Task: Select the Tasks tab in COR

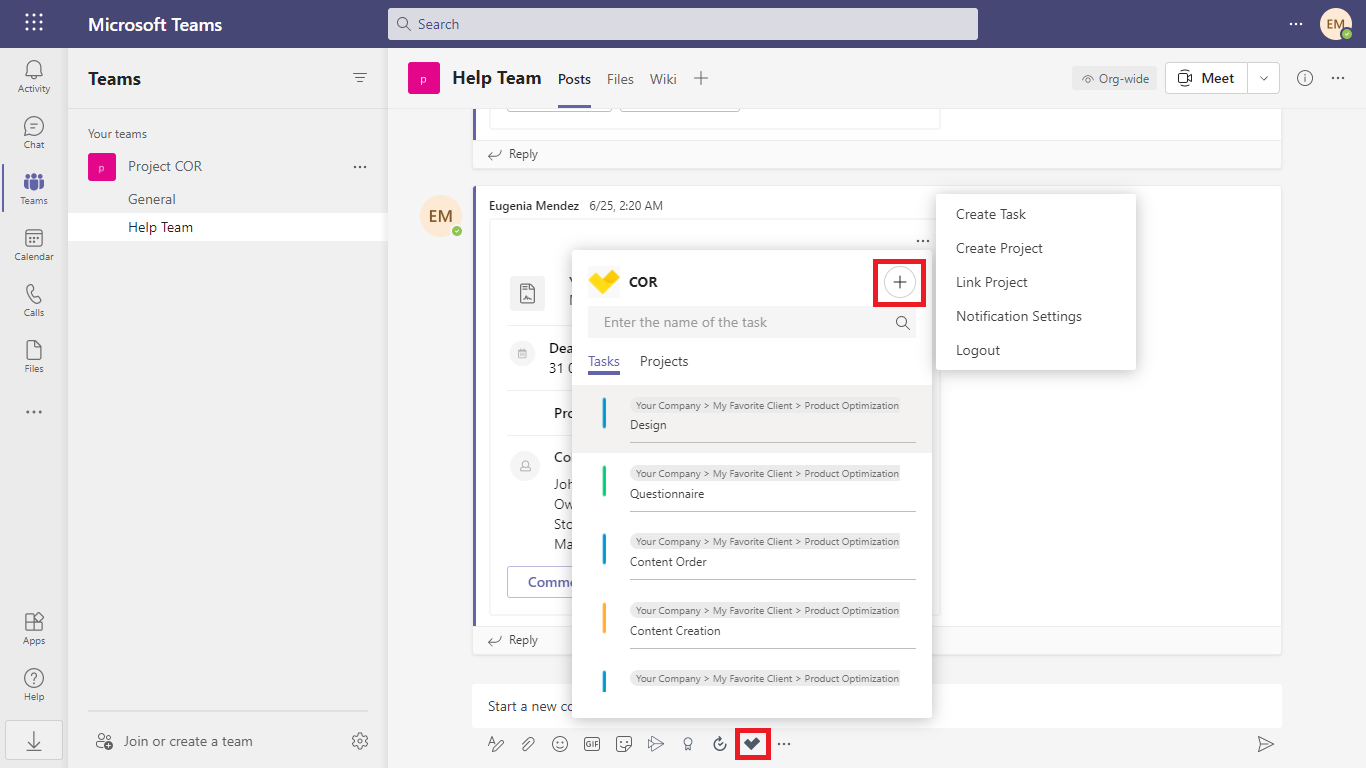Action: (x=604, y=362)
